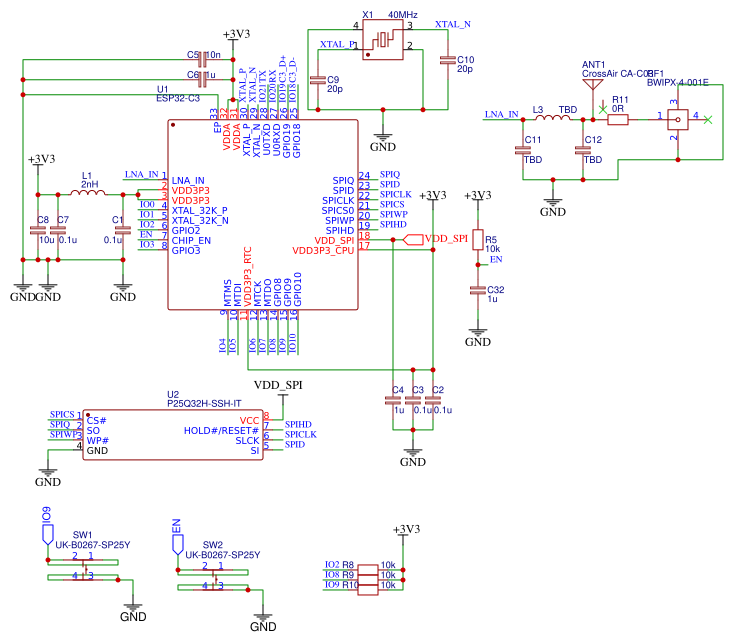Click the P25Q32H-SSH-IT part label
The image size is (733, 644).
204,403
